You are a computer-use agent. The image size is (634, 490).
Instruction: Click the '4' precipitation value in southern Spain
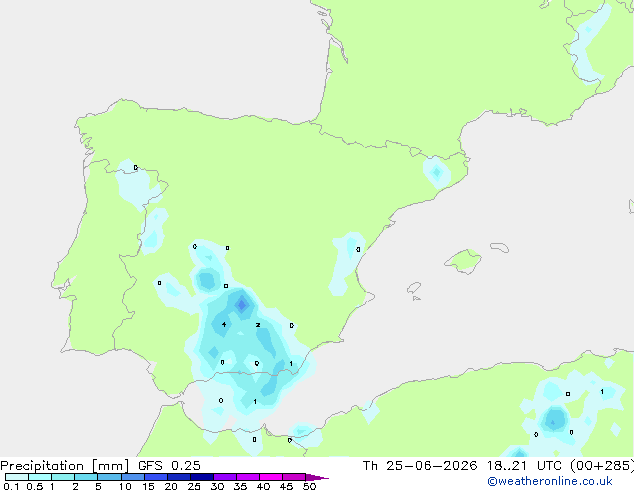click(224, 324)
